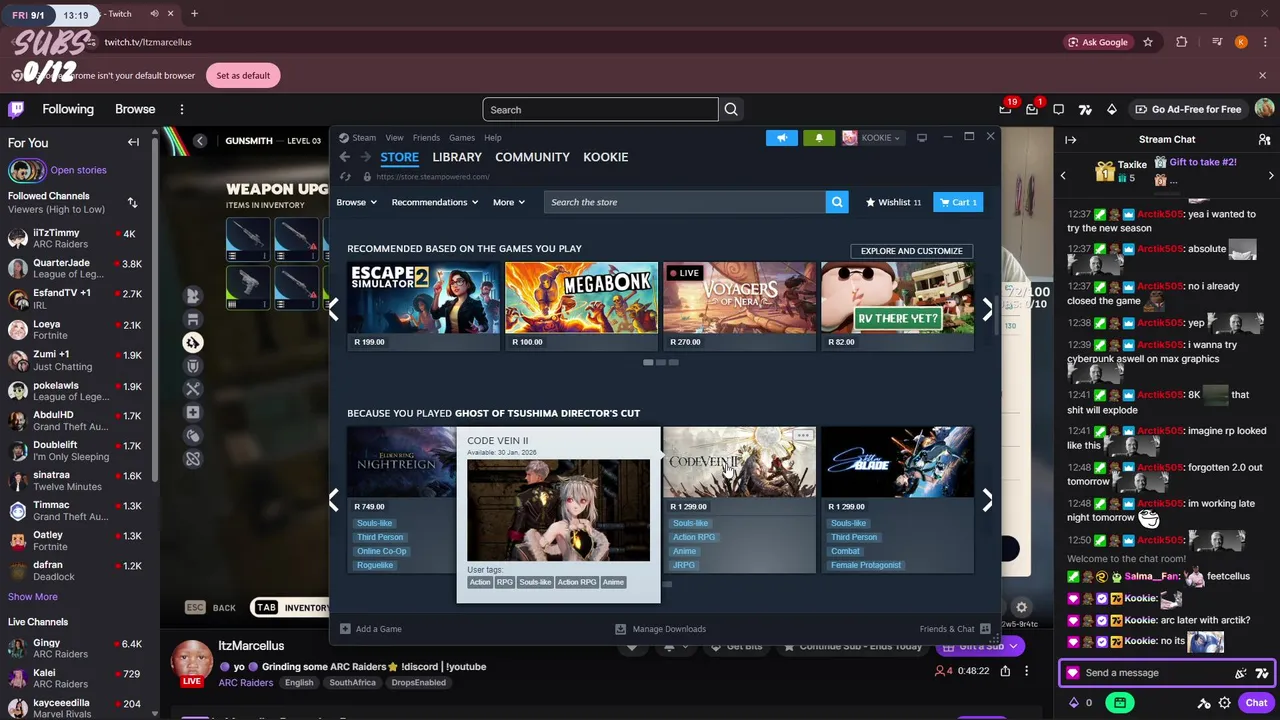Viewport: 1280px width, 720px height.
Task: Go back in Steam navigation
Action: 345,157
